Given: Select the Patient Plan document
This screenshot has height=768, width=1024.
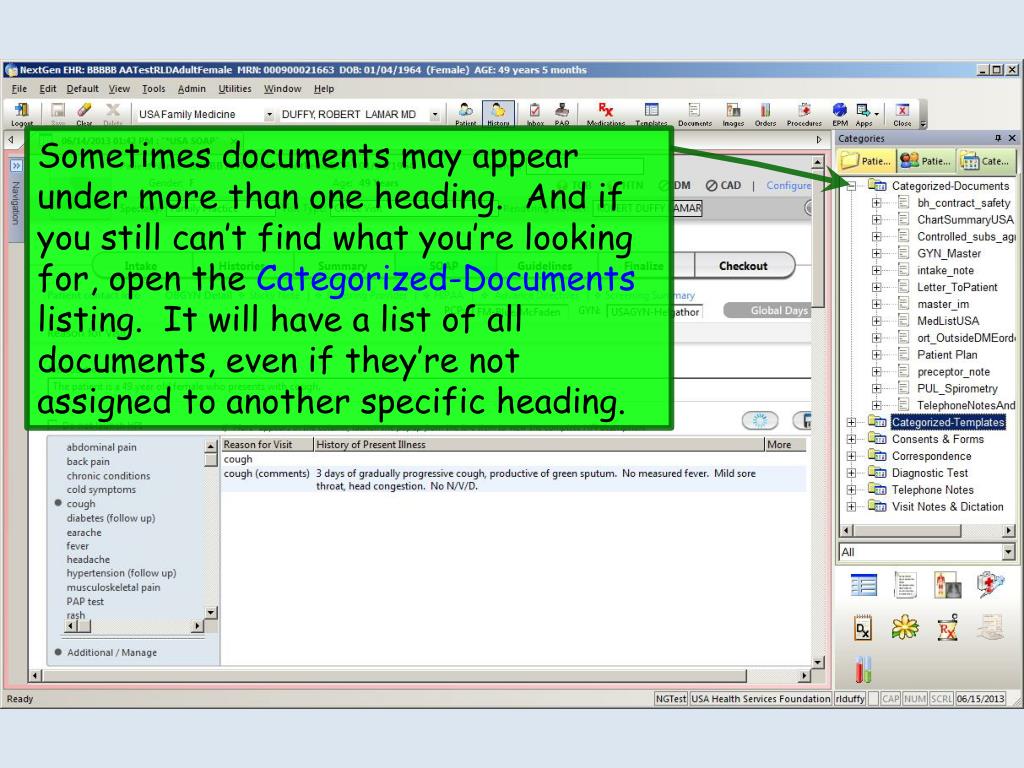Looking at the screenshot, I should (x=947, y=355).
